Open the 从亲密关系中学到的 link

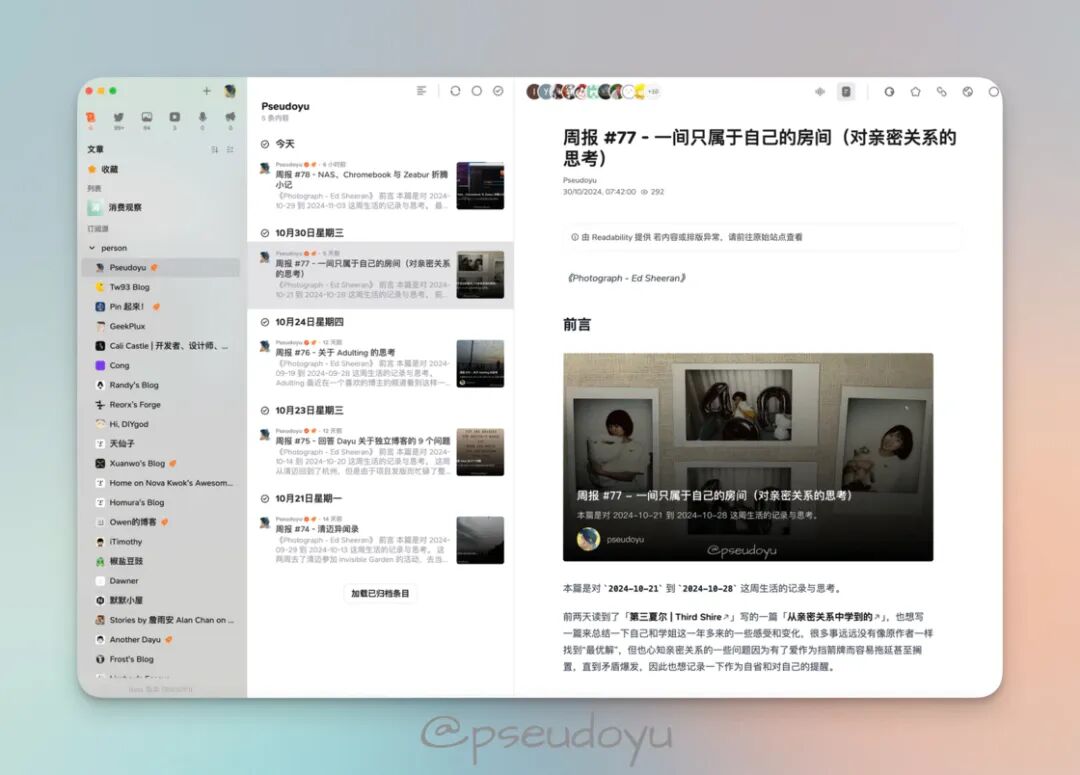[x=833, y=617]
